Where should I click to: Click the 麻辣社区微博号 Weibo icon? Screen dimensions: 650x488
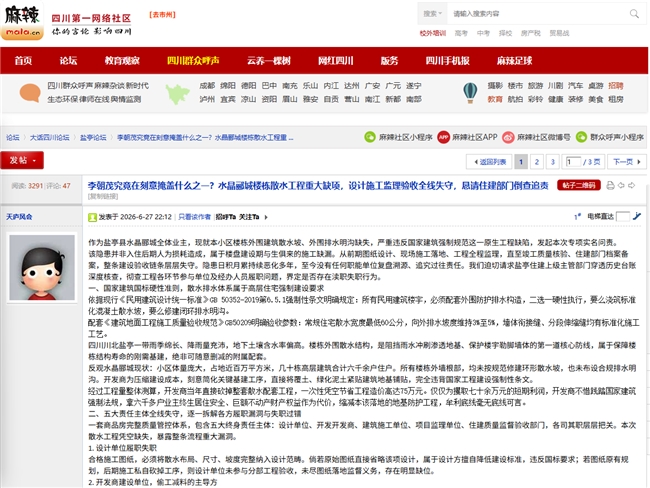(508, 137)
